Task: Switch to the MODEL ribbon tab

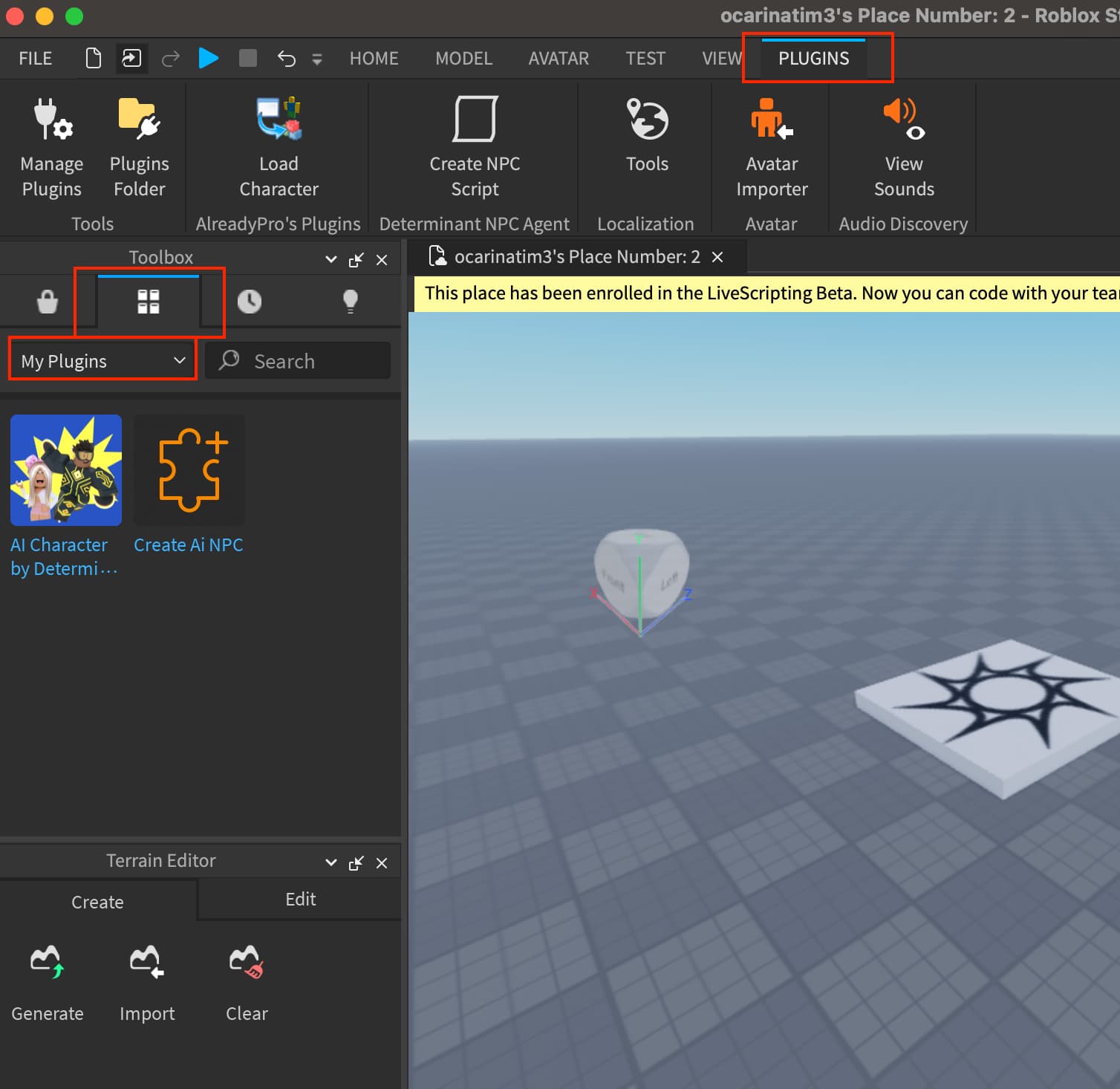Action: click(463, 59)
